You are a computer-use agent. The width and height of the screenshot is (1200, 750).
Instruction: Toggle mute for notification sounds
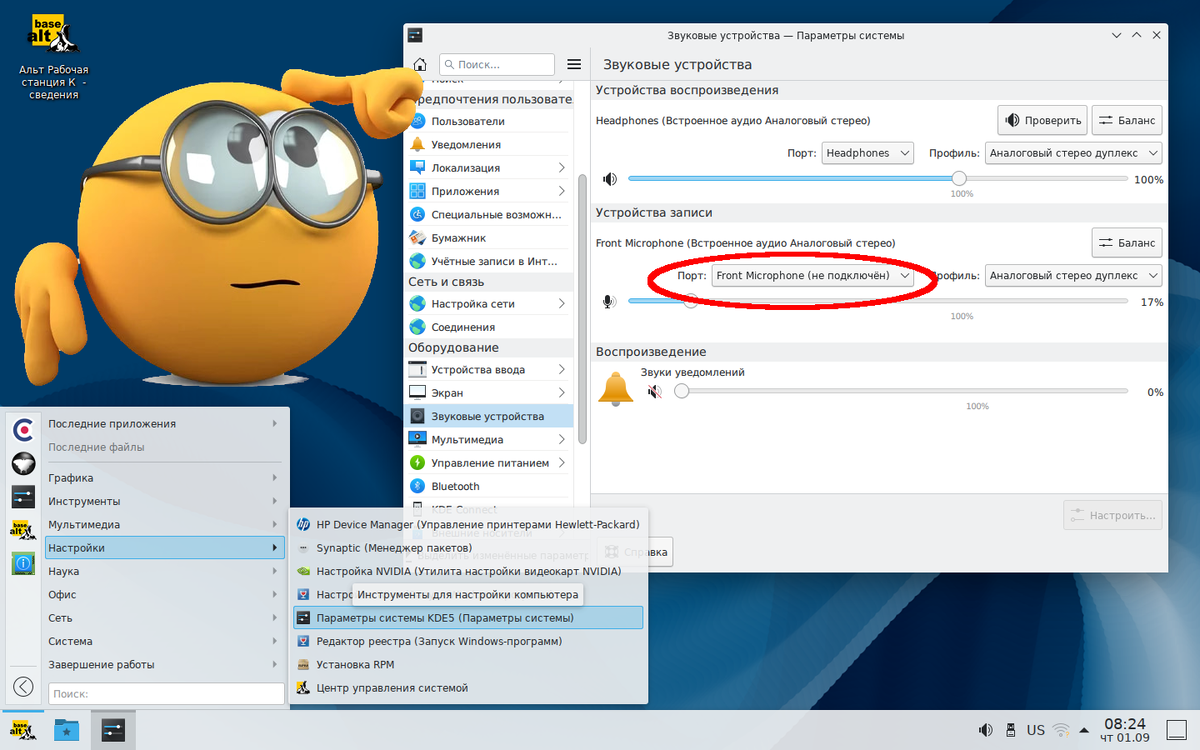click(654, 392)
